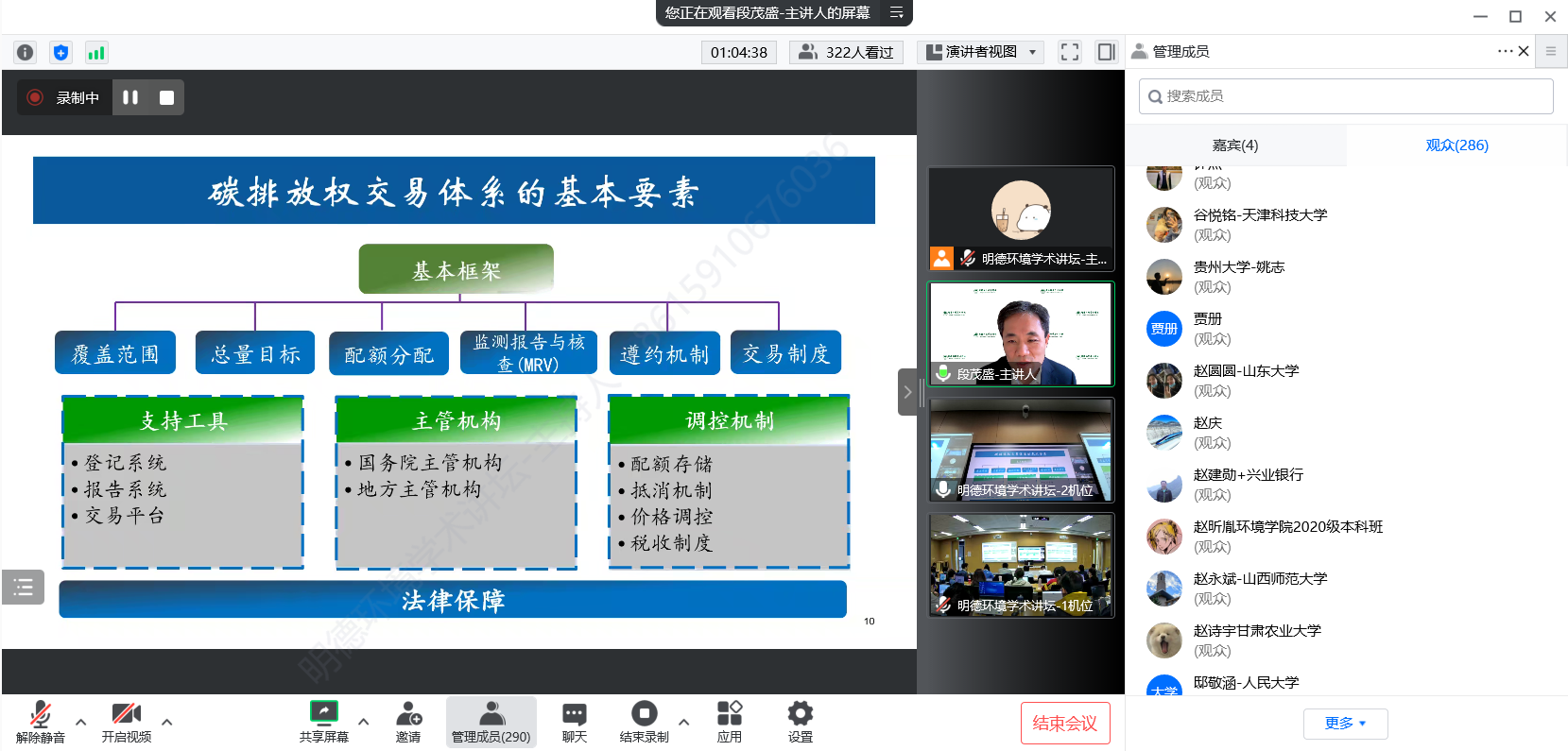Viewport: 1568px width, 751px height.
Task: Open the Invite participants icon
Action: 408,722
